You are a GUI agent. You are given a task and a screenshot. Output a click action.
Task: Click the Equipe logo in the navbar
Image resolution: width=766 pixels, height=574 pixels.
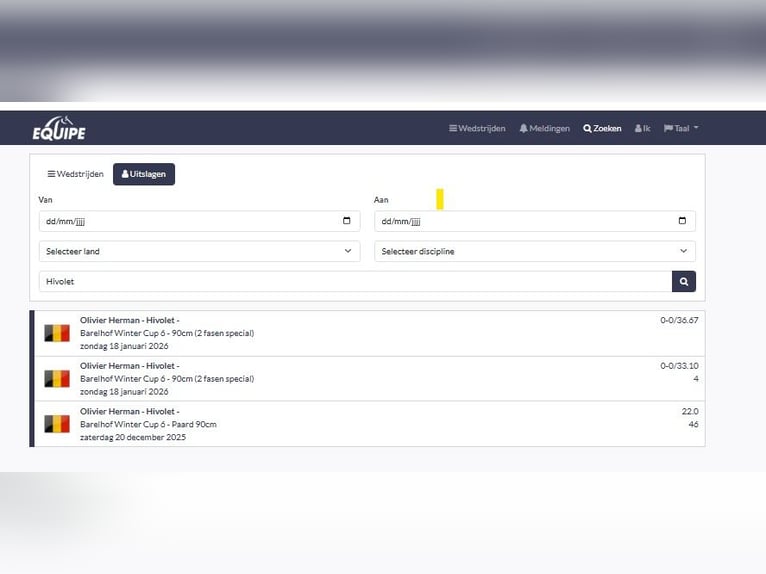pos(59,129)
